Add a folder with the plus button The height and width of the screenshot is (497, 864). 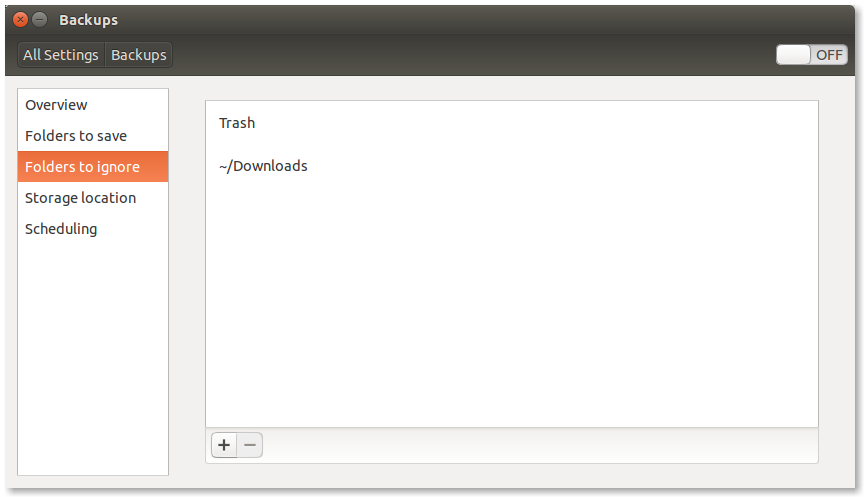(x=224, y=445)
